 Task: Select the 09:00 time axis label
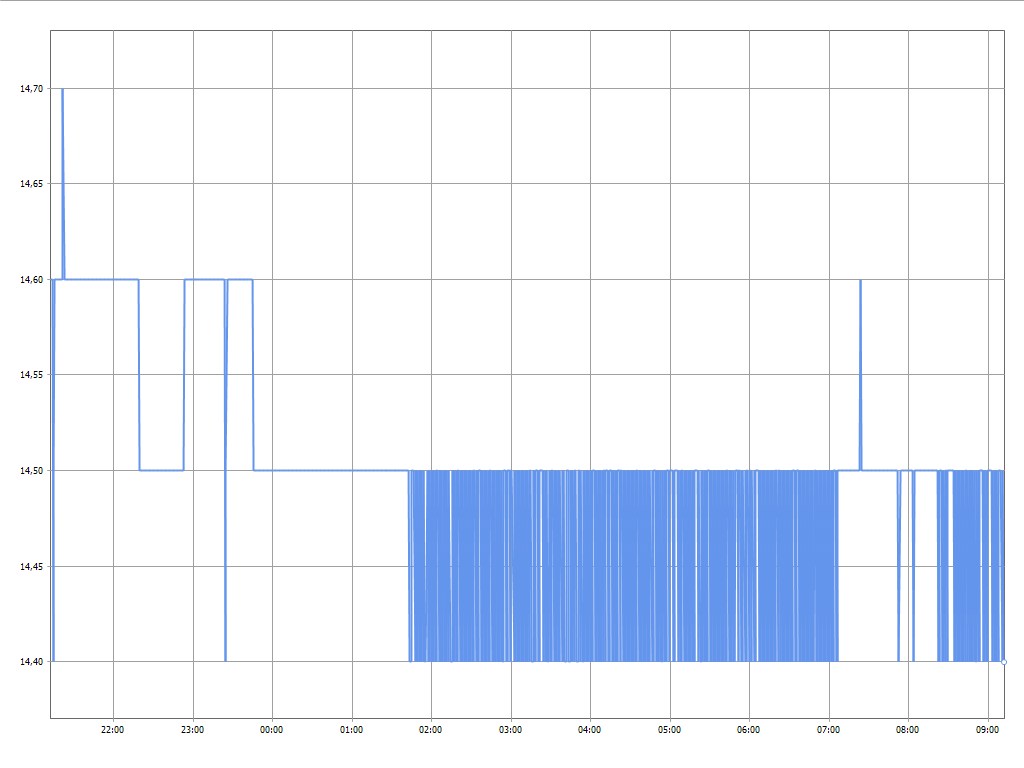[988, 730]
